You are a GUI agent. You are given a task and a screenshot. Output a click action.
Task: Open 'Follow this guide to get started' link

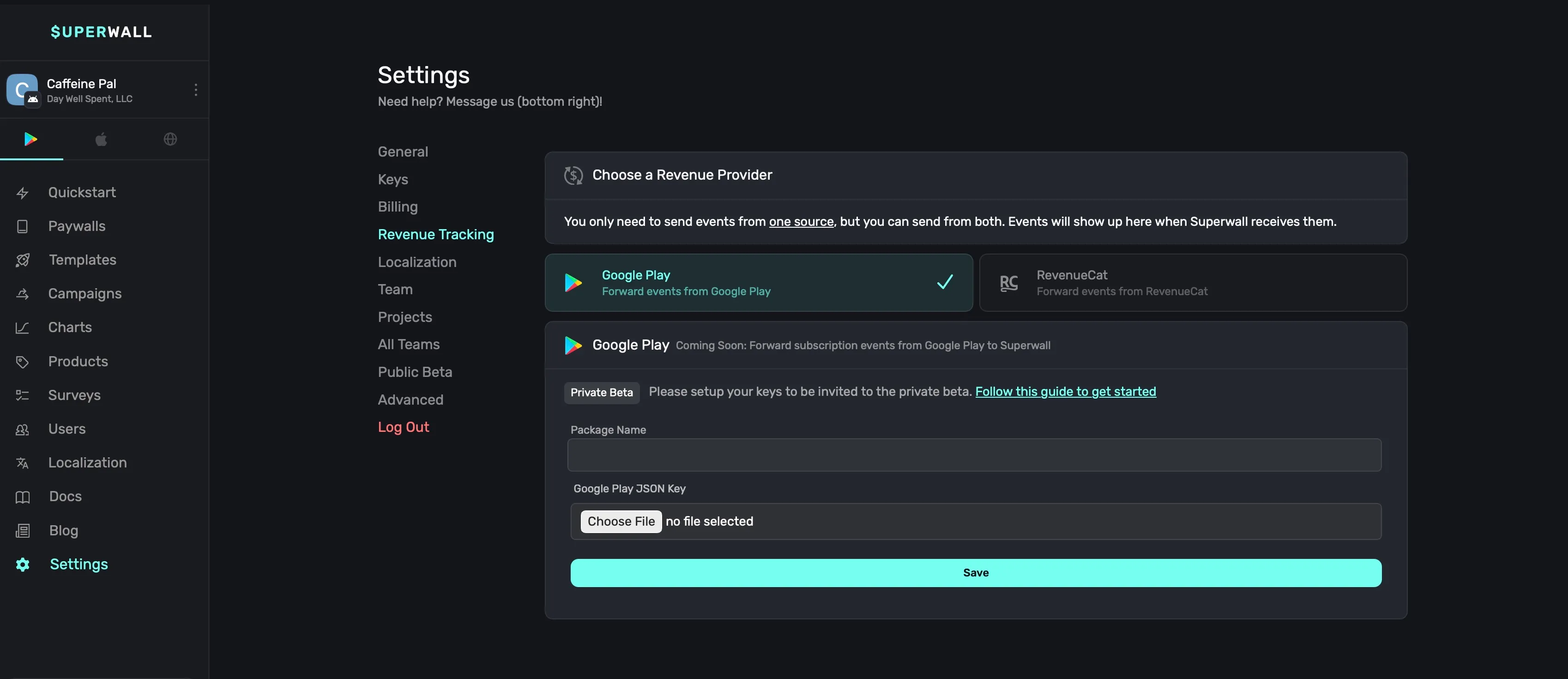pos(1065,392)
